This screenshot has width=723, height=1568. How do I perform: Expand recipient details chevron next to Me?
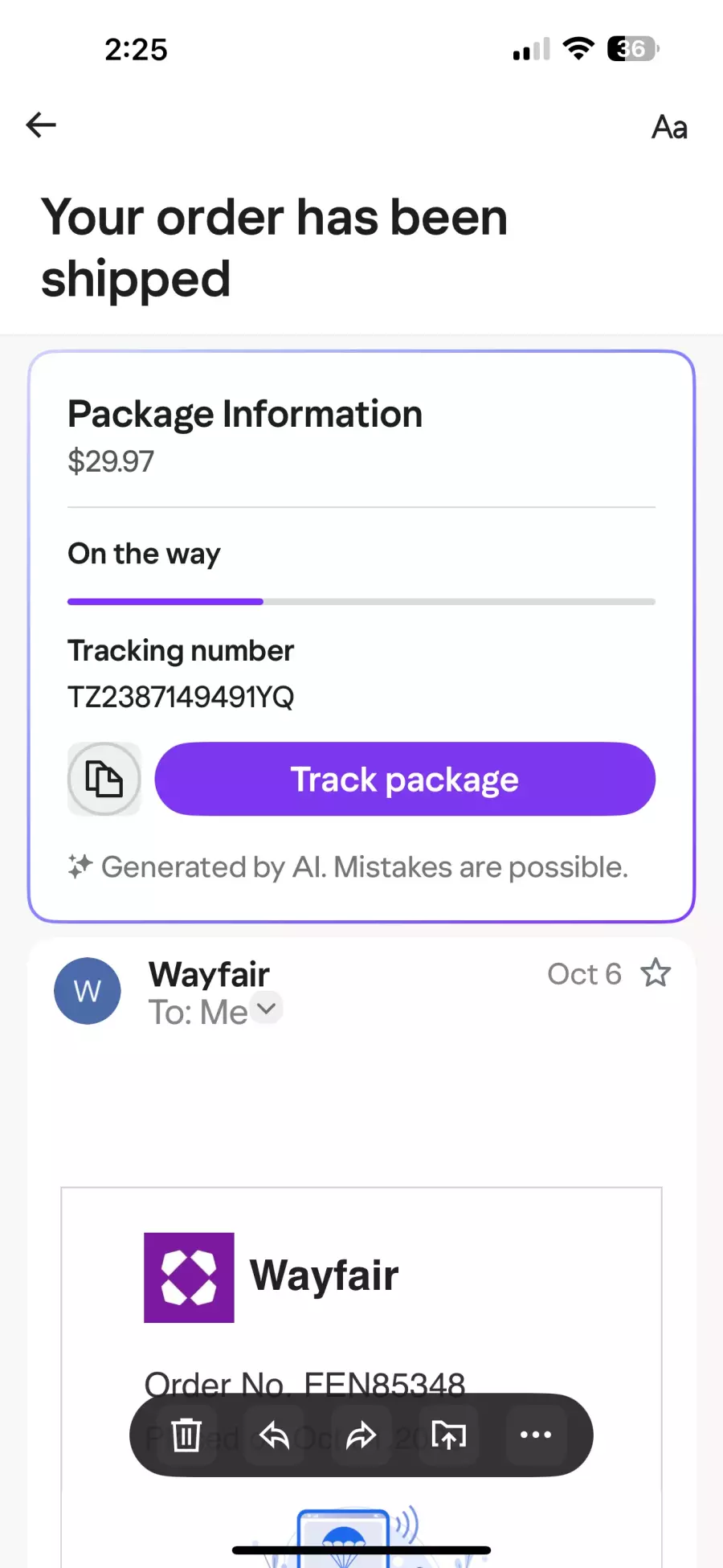coord(267,1008)
